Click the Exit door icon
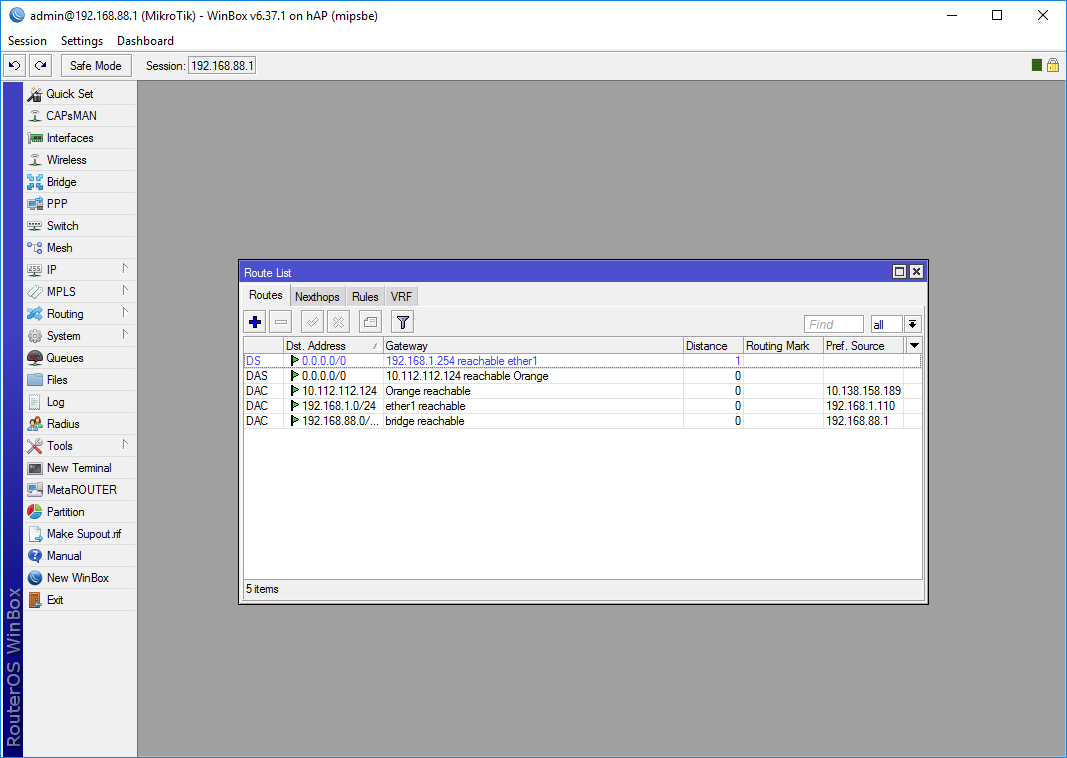The height and width of the screenshot is (758, 1067). (x=35, y=600)
